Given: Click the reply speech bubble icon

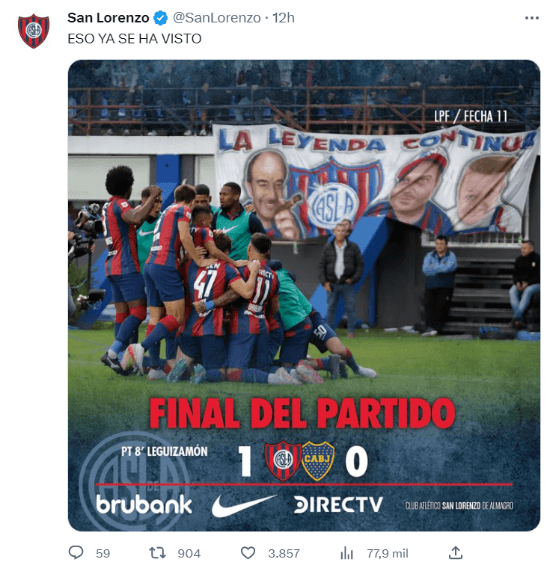Looking at the screenshot, I should (76, 553).
